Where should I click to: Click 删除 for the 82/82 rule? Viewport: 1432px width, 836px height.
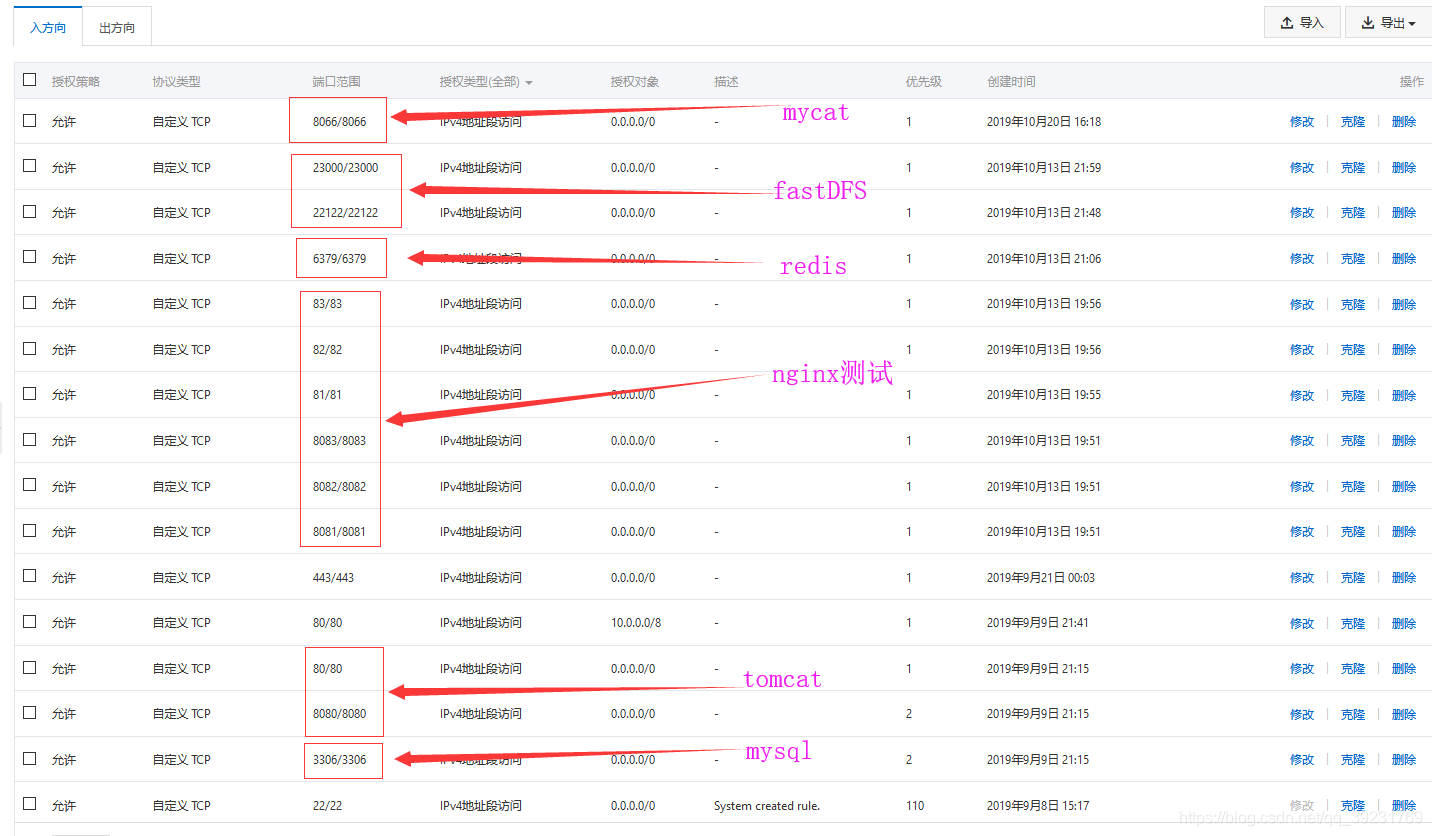click(x=1404, y=350)
